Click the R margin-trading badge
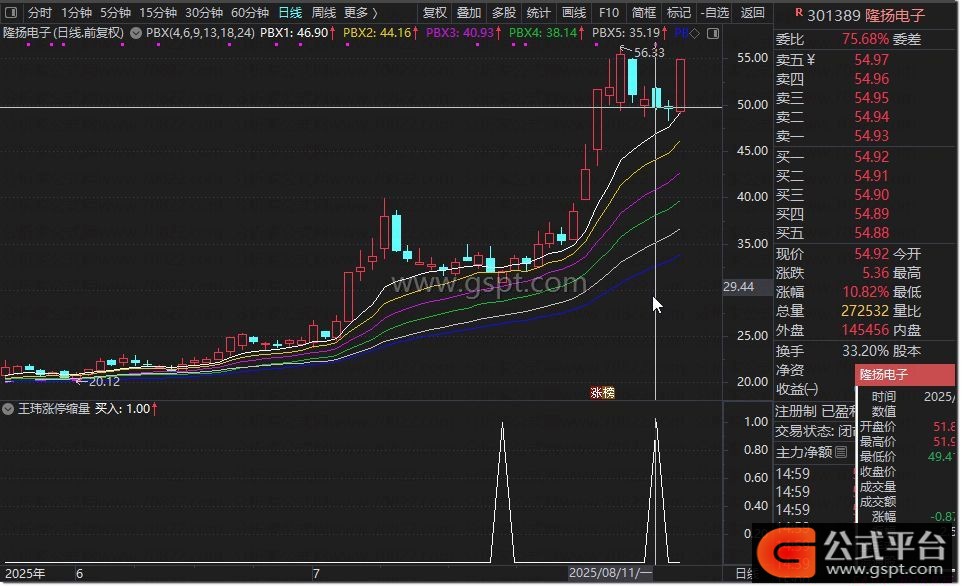This screenshot has width=962, height=586. (x=798, y=12)
